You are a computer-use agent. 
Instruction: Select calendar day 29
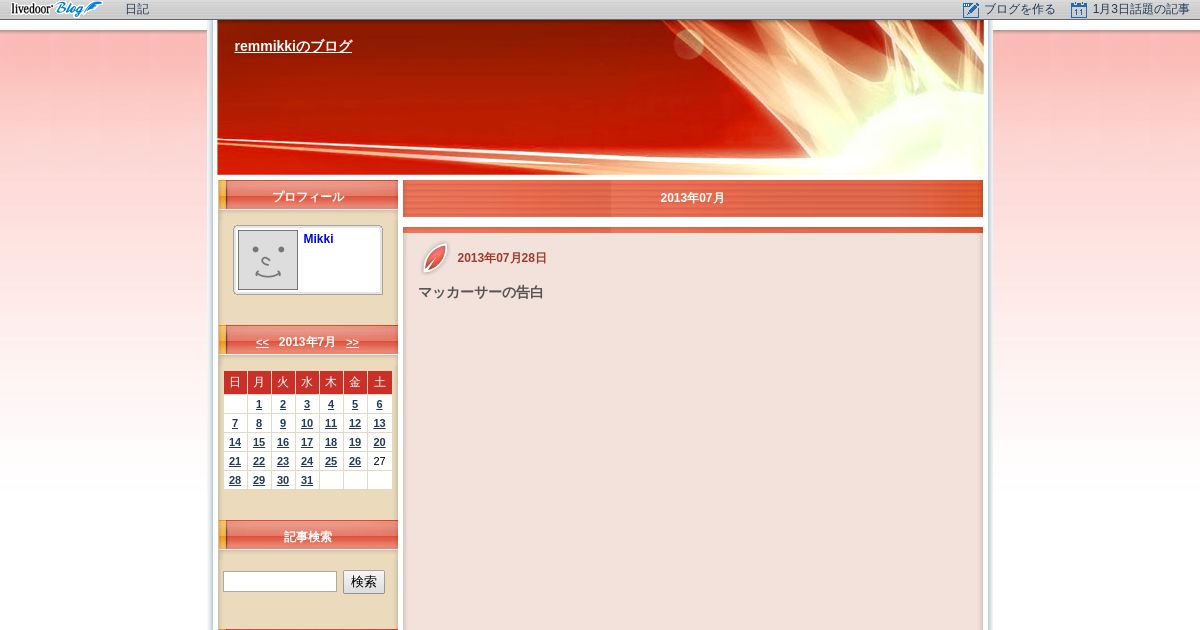pos(259,480)
